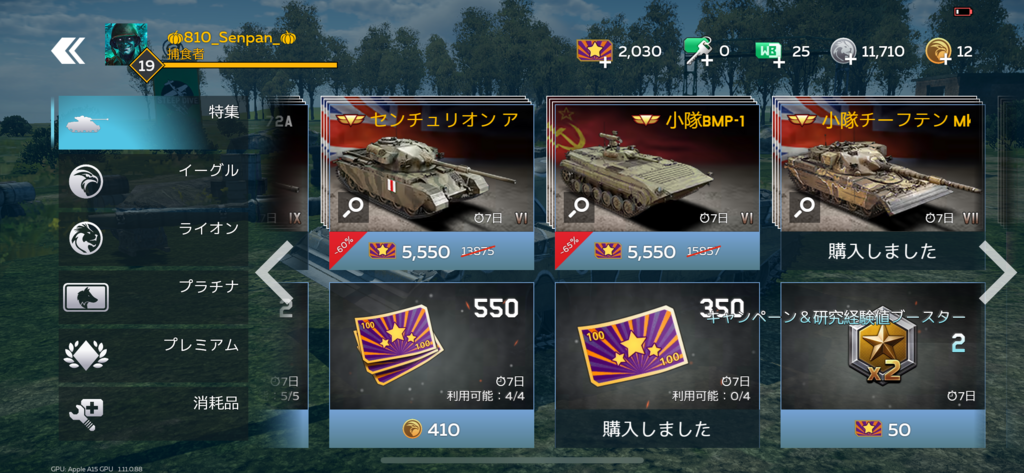Open the player avatar profile
This screenshot has height=473, width=1024.
tap(126, 44)
